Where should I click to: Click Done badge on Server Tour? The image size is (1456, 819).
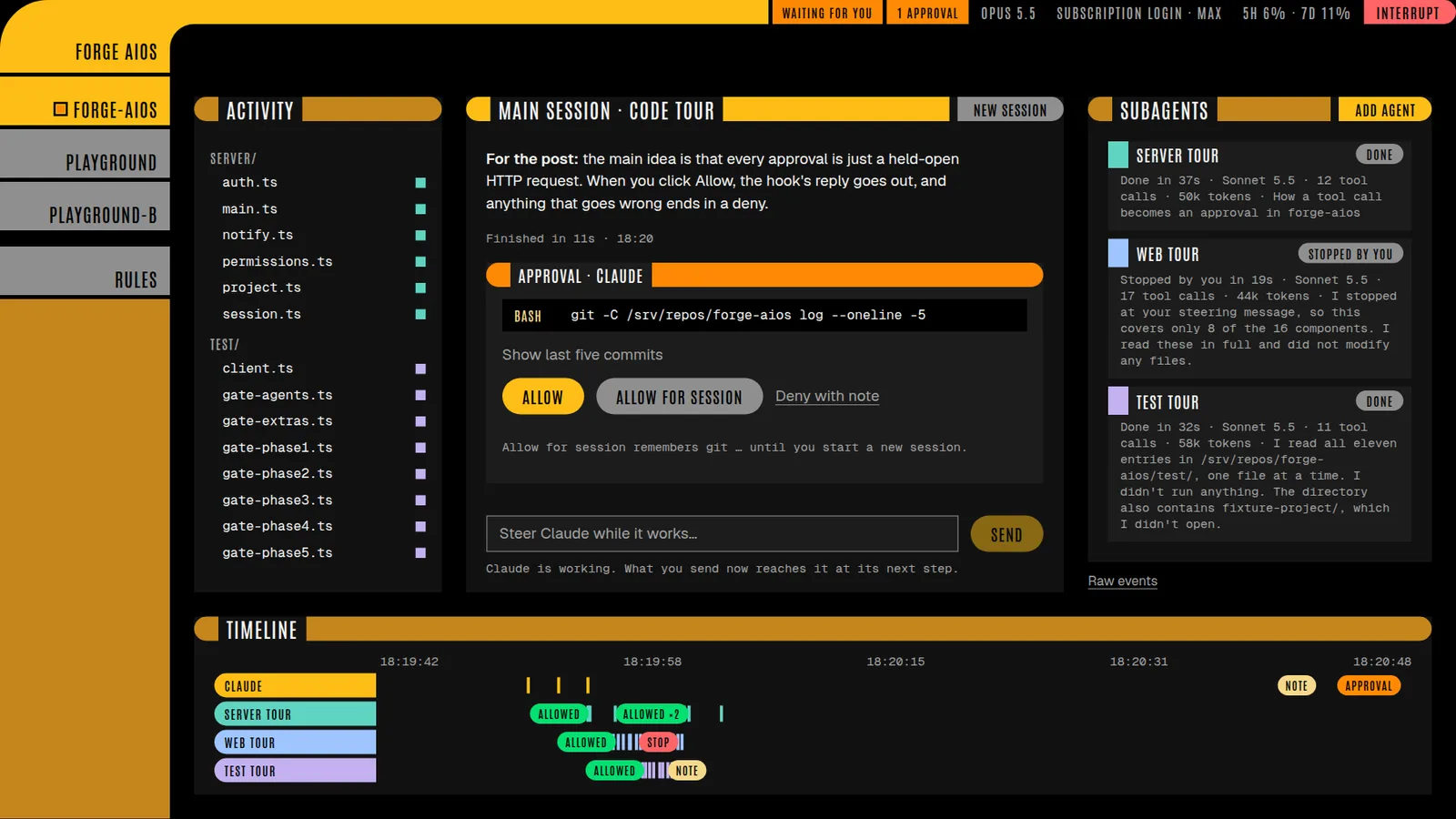[x=1380, y=155]
